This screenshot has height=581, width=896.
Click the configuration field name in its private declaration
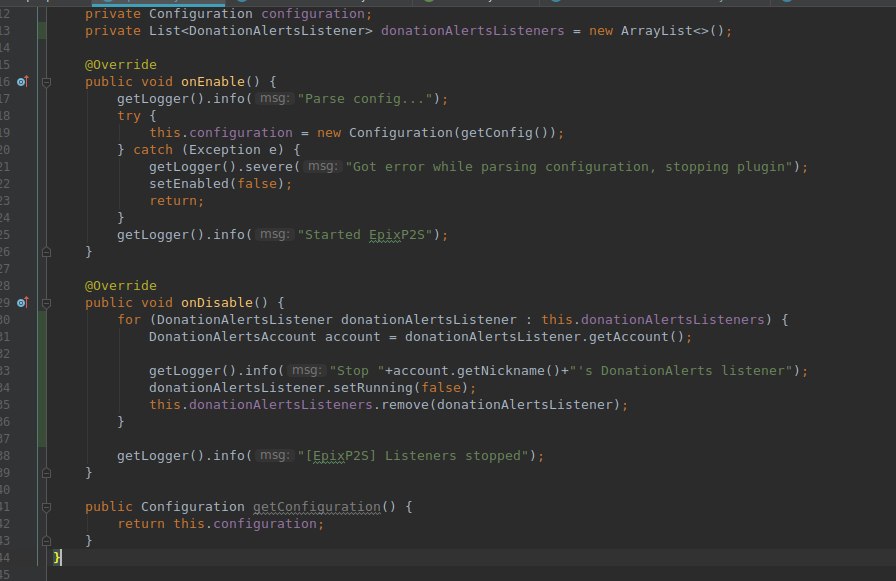coord(313,14)
